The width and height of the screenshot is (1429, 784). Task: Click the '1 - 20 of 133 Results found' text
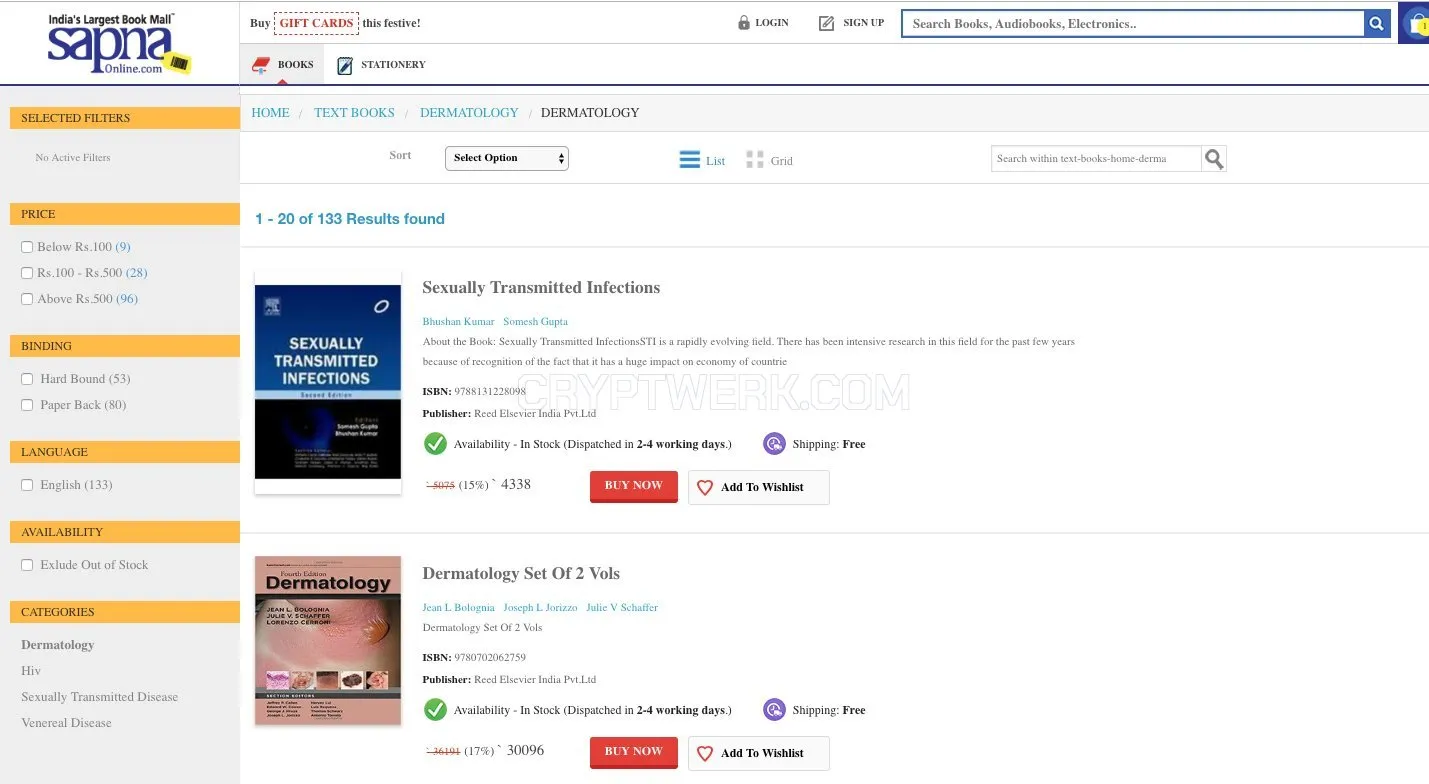coord(350,219)
